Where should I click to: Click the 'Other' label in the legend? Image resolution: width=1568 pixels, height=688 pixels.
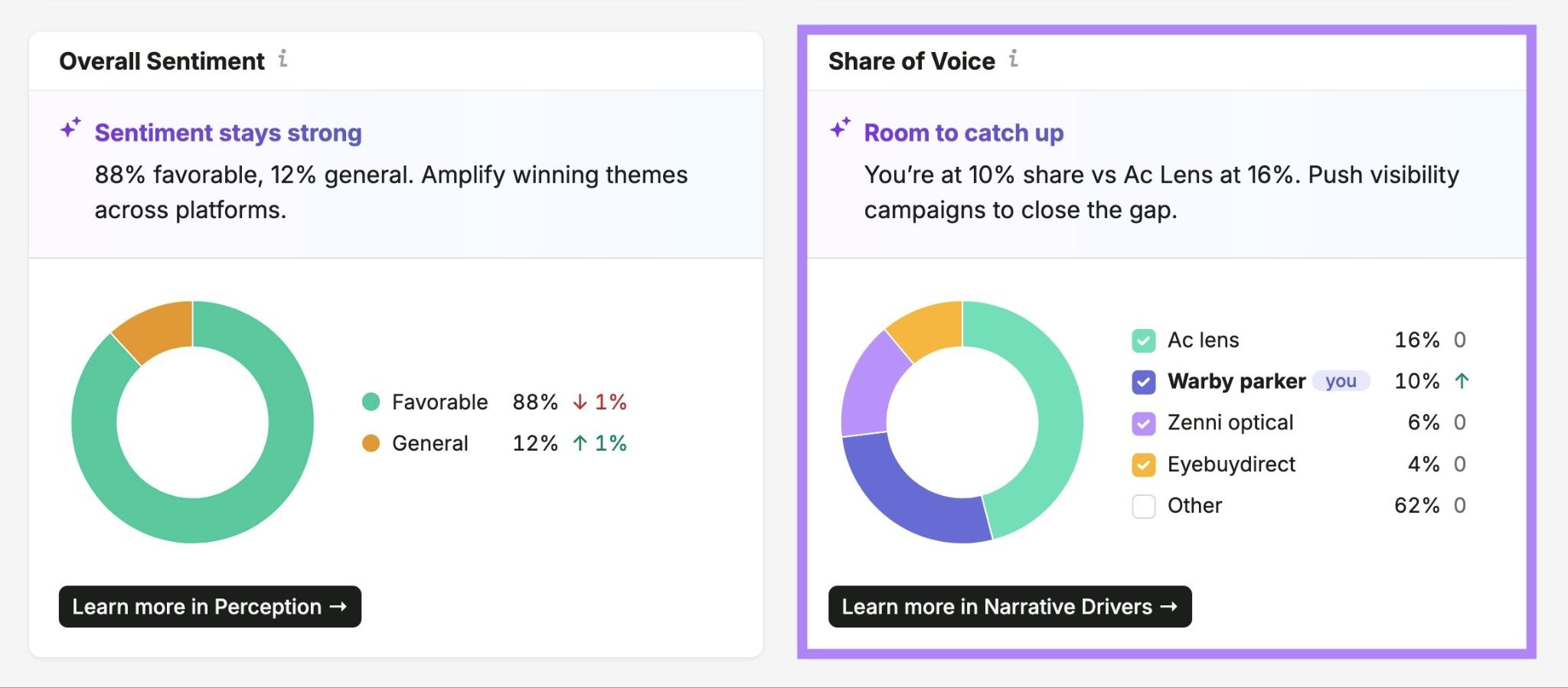pos(1194,506)
